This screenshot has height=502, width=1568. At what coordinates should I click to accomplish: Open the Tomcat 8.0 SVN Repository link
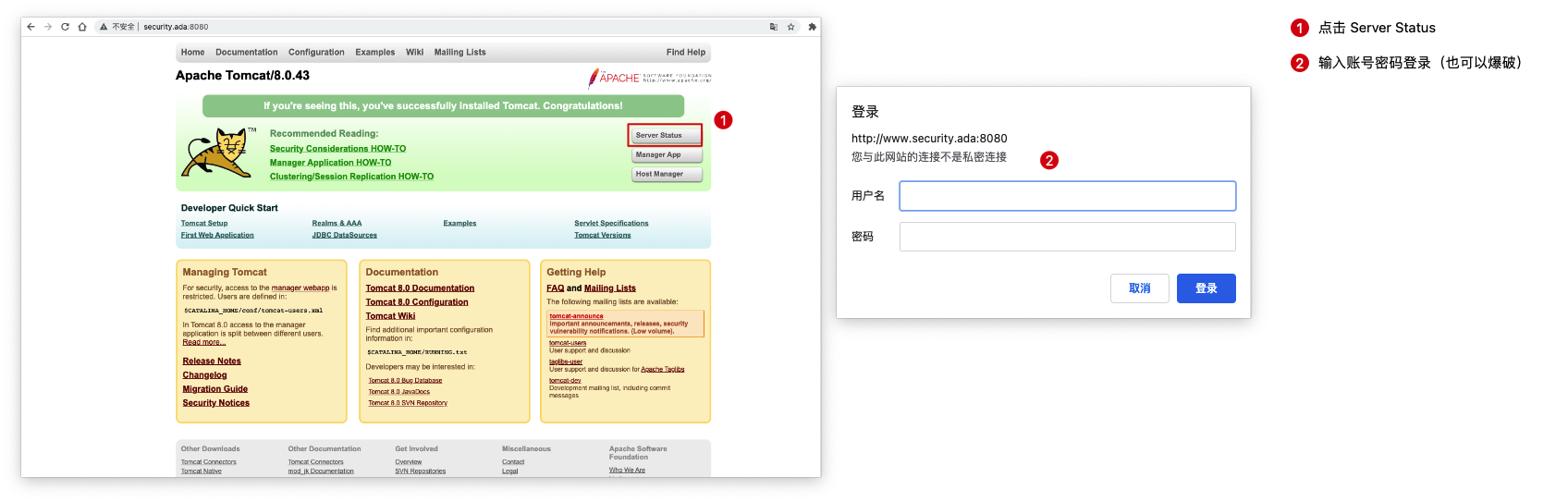point(408,403)
